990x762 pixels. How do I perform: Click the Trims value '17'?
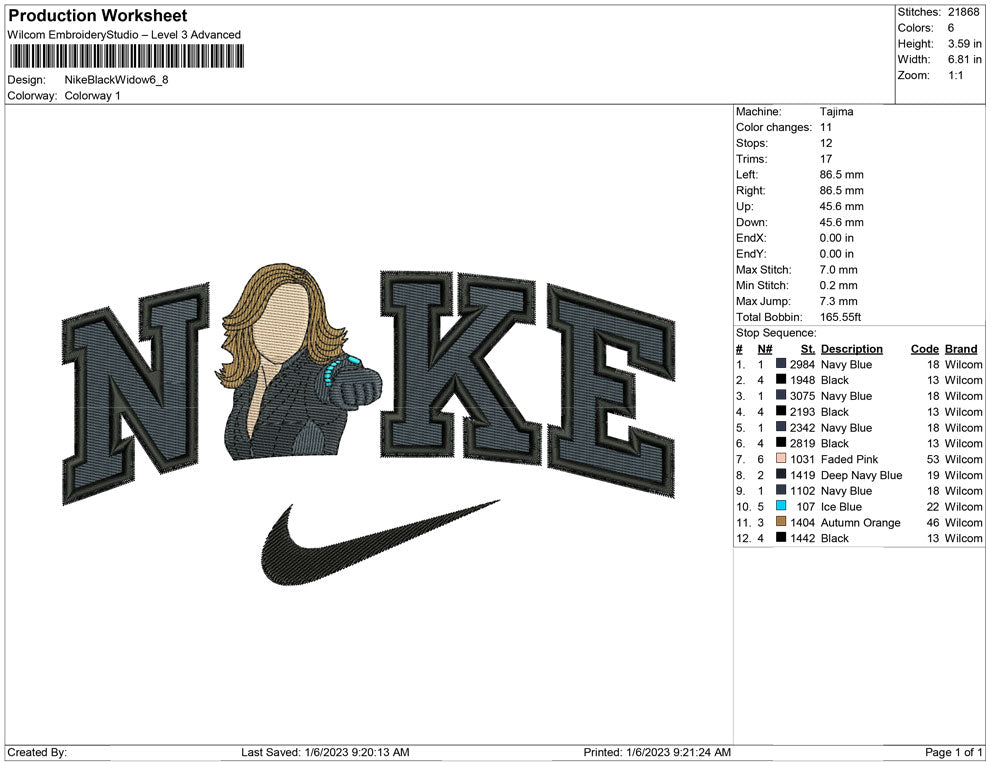pos(826,158)
